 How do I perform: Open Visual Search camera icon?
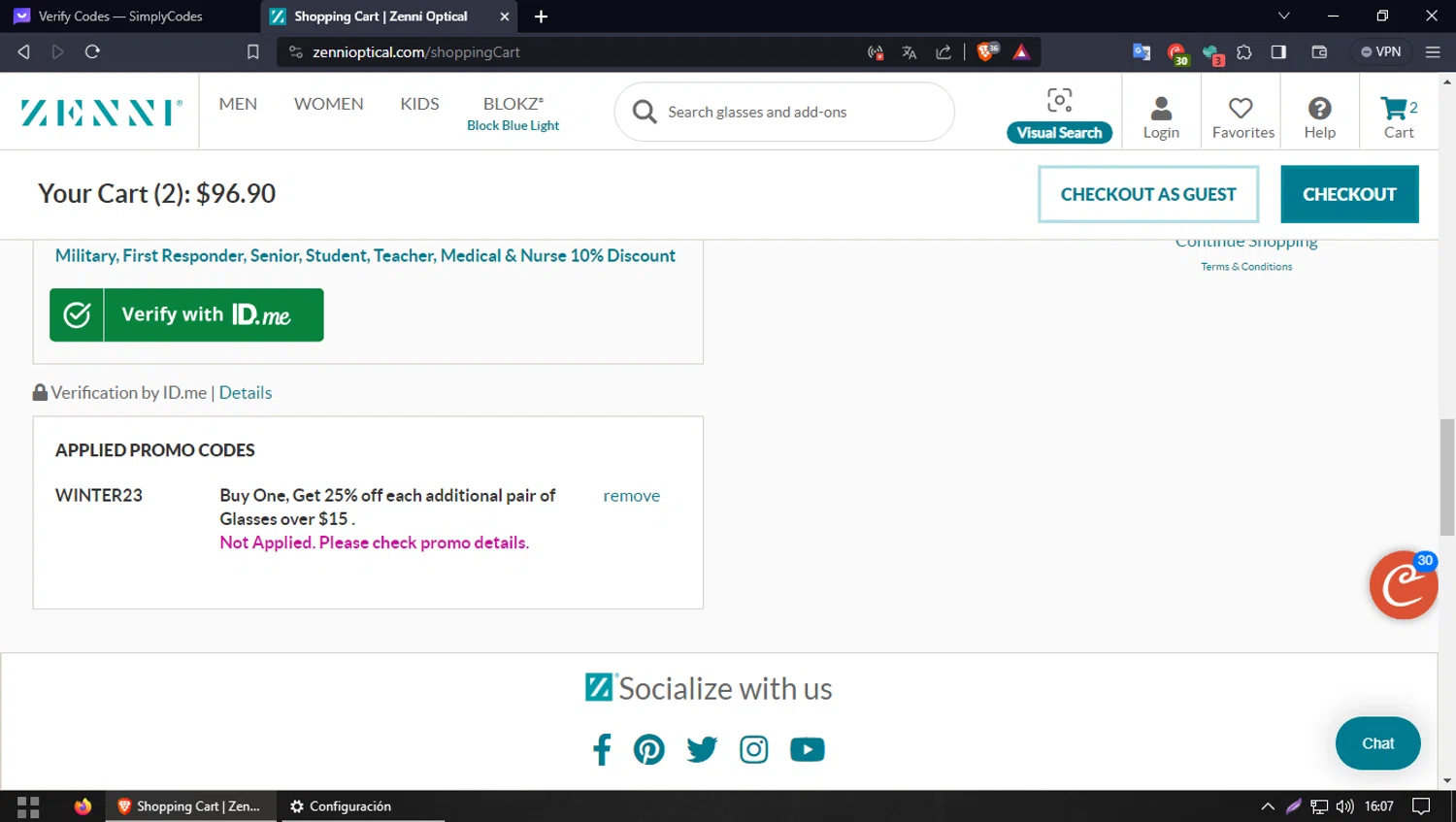(x=1059, y=100)
